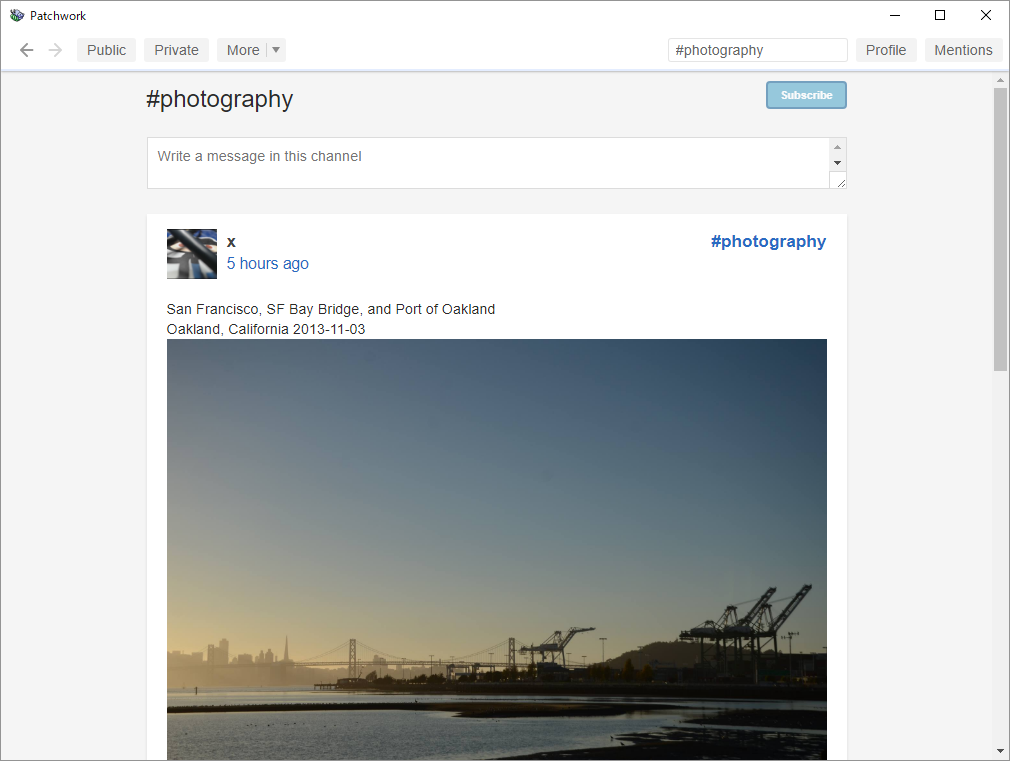Expand the More dropdown arrow
This screenshot has width=1010, height=761.
(x=276, y=50)
